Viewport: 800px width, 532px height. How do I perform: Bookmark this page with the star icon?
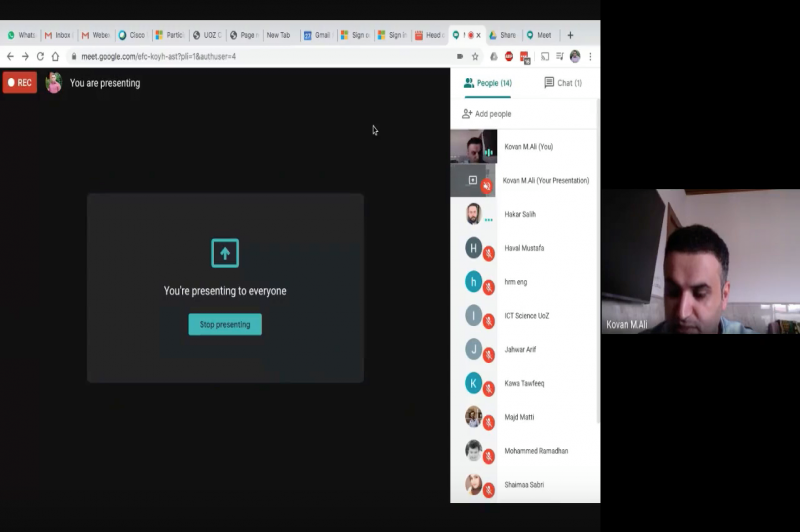475,57
